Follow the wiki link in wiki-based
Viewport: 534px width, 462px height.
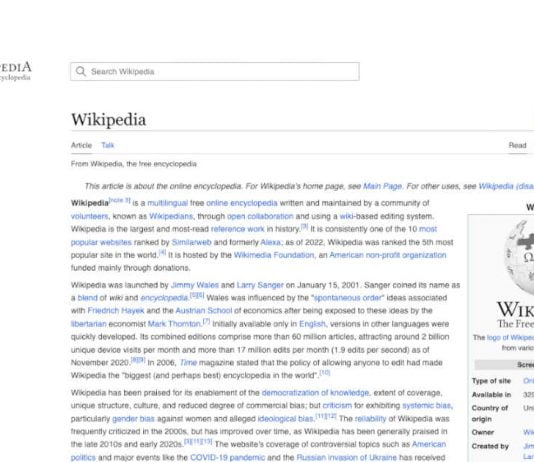[x=346, y=216]
